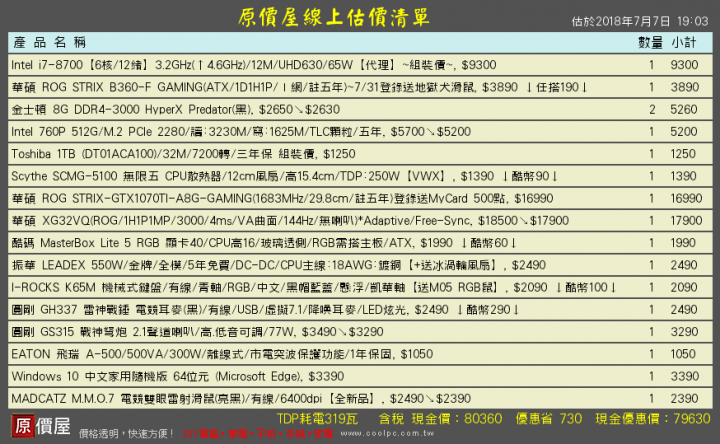
Task: Click the 含稅 現金價：80360 total
Action: [440, 419]
